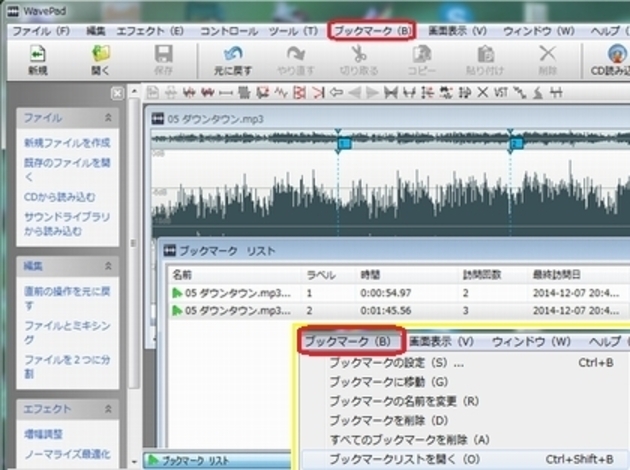The image size is (630, 470).
Task: Click the 増幅調整 effect link
Action: pyautogui.click(x=43, y=434)
